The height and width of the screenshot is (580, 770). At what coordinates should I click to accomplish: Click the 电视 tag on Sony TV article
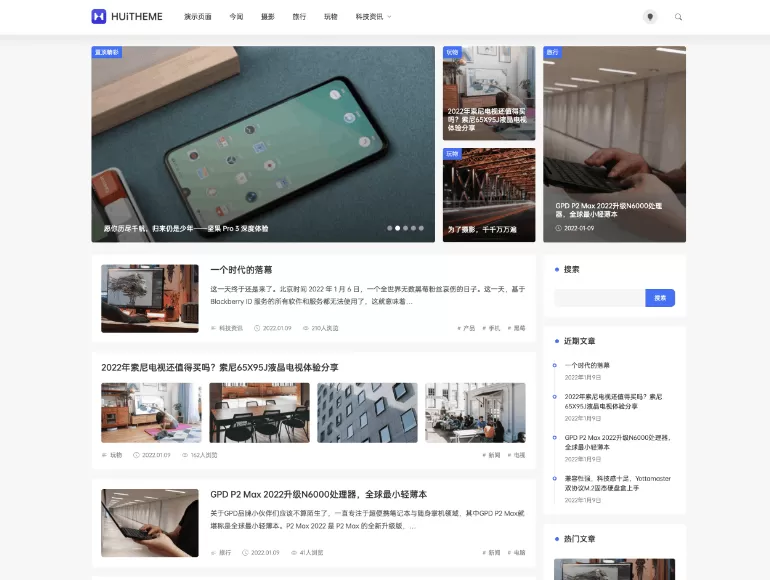[x=517, y=455]
